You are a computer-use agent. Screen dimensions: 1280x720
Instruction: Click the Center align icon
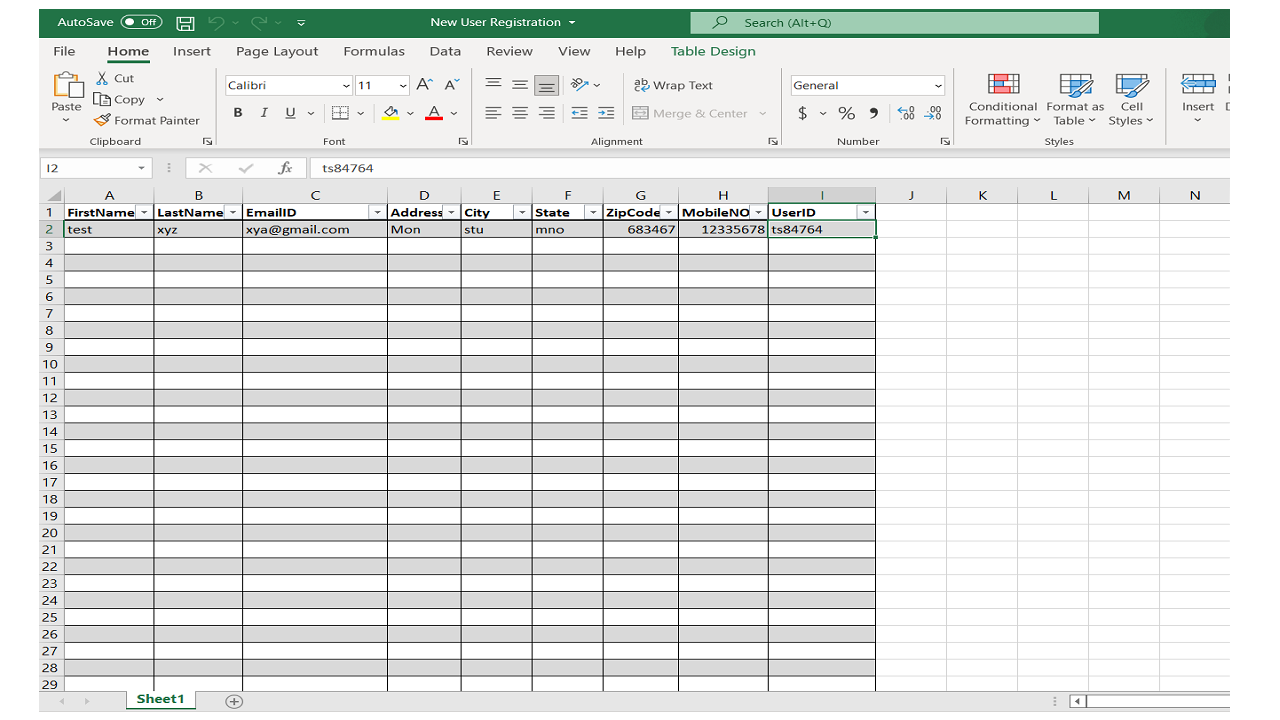(520, 113)
